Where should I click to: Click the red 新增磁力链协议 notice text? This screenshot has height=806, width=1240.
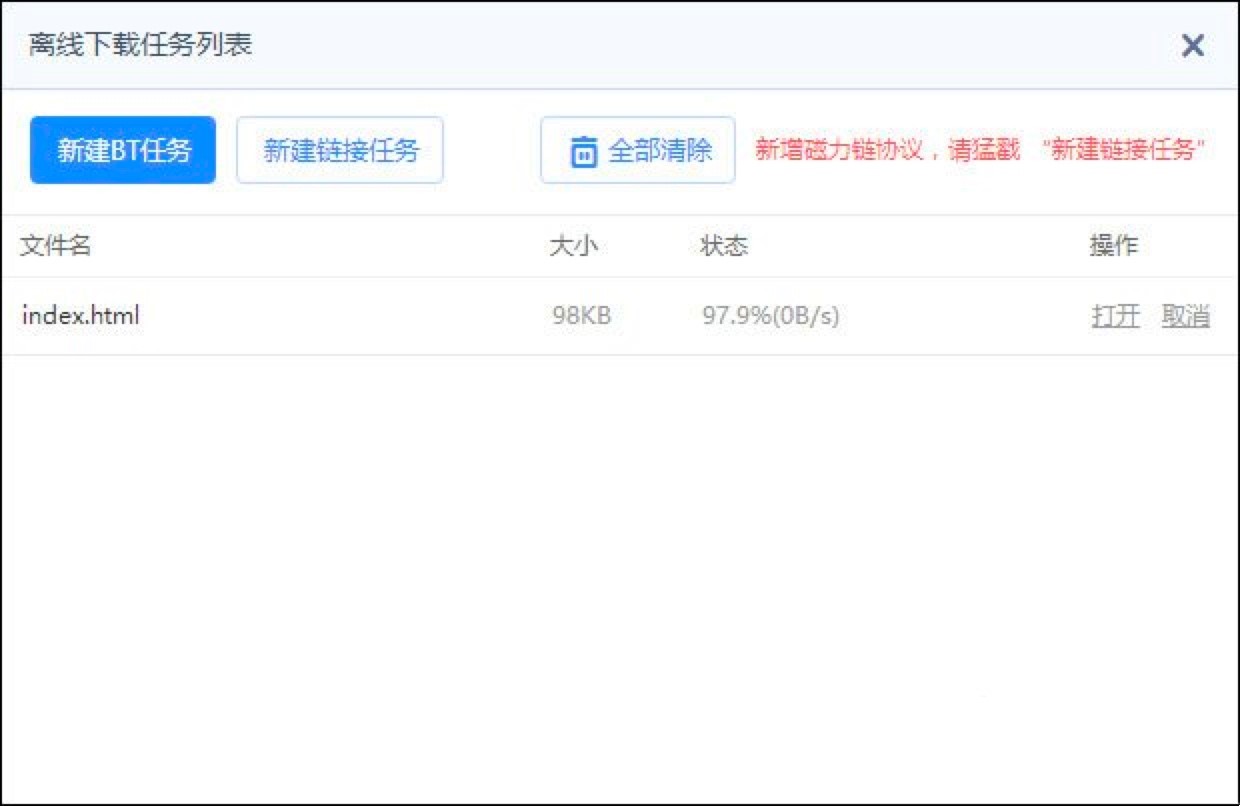coord(980,151)
